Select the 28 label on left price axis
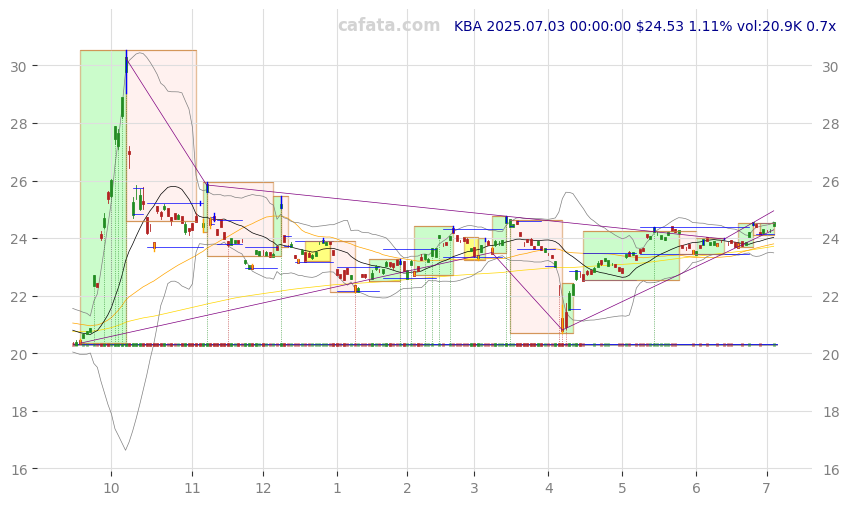This screenshot has height=505, width=849. 18,124
